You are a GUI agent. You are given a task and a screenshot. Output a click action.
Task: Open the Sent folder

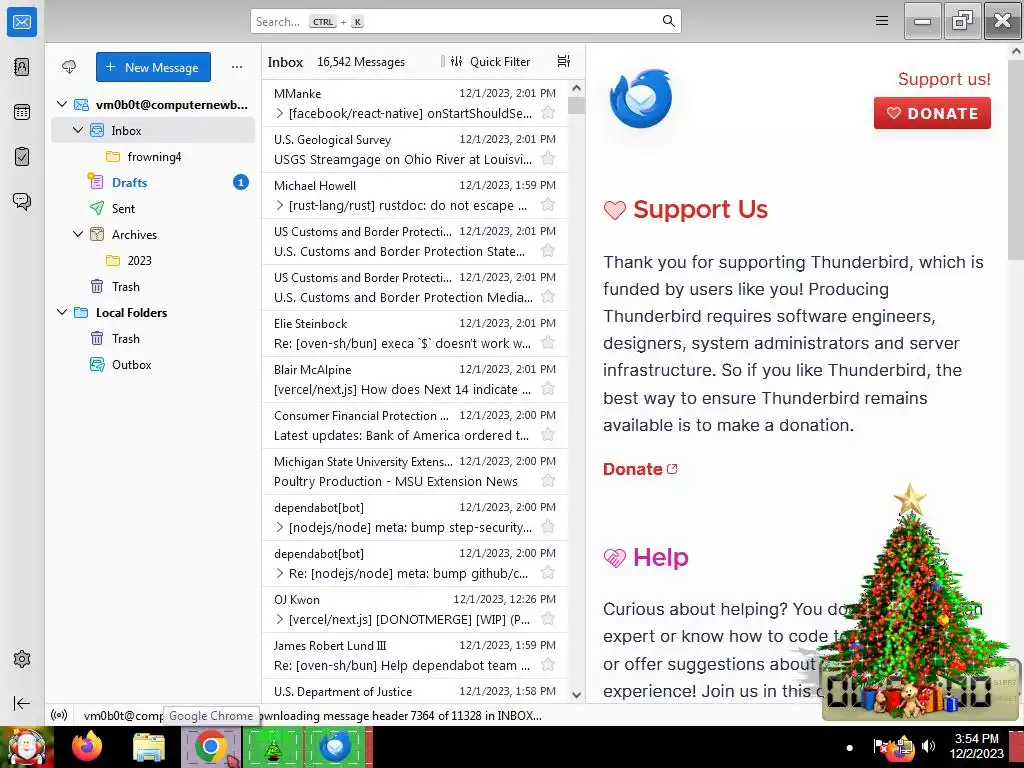pos(153,208)
